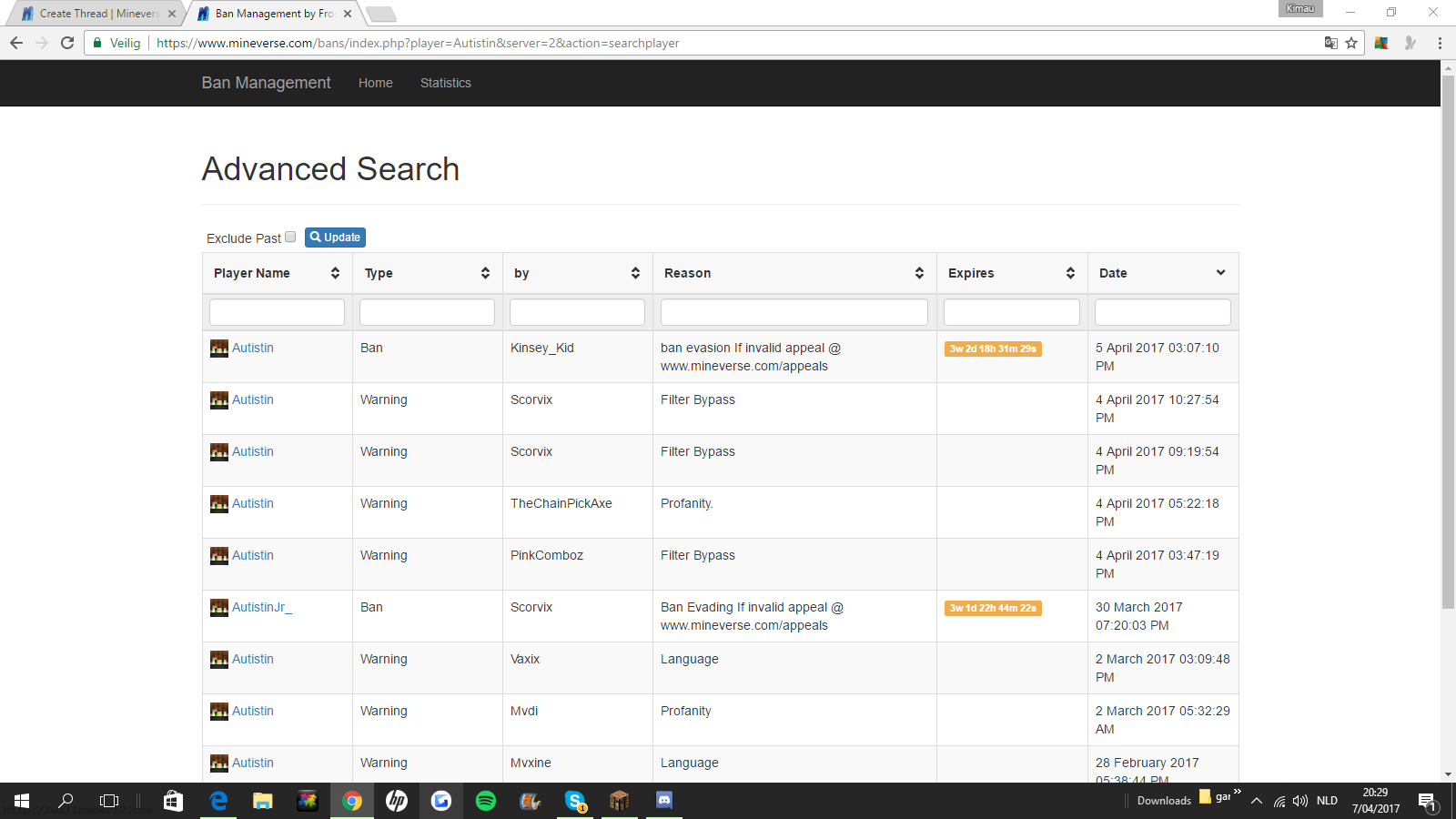Click the browser address bar URL
The height and width of the screenshot is (819, 1456).
tap(418, 43)
